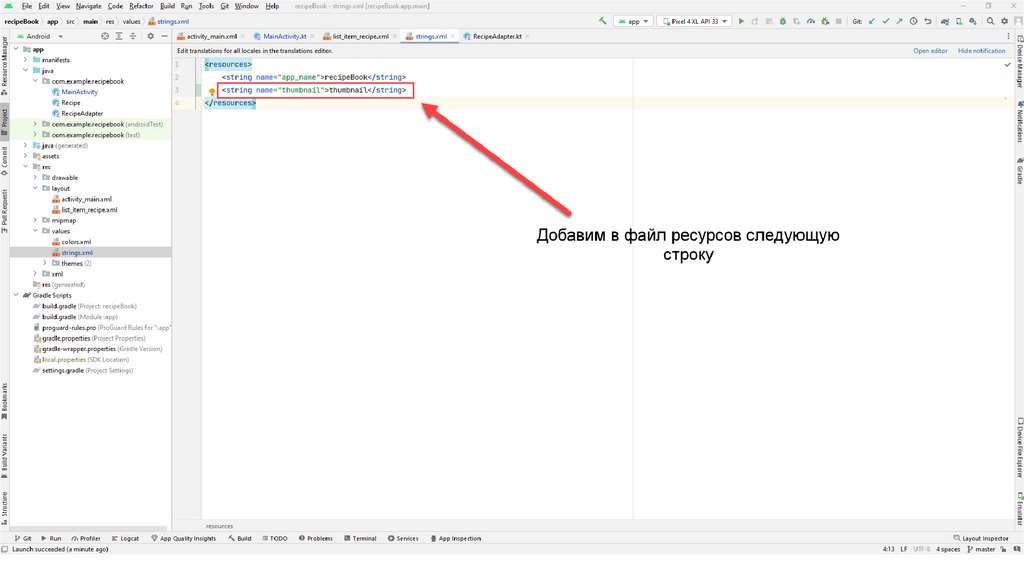Image resolution: width=1024 pixels, height=574 pixels.
Task: Select colors.xml in project tree
Action: (x=76, y=242)
